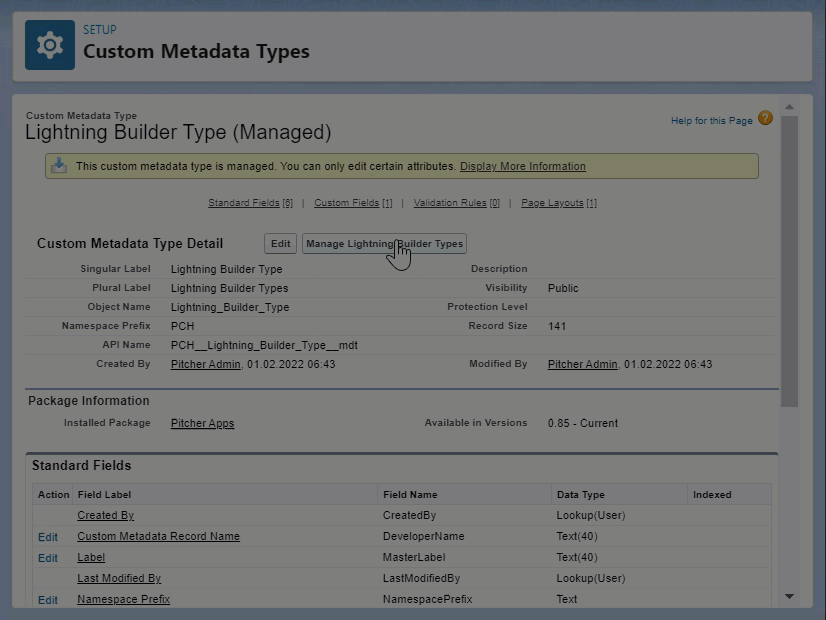Click the vertical scrollbar thumb
The image size is (826, 620).
pos(789,260)
